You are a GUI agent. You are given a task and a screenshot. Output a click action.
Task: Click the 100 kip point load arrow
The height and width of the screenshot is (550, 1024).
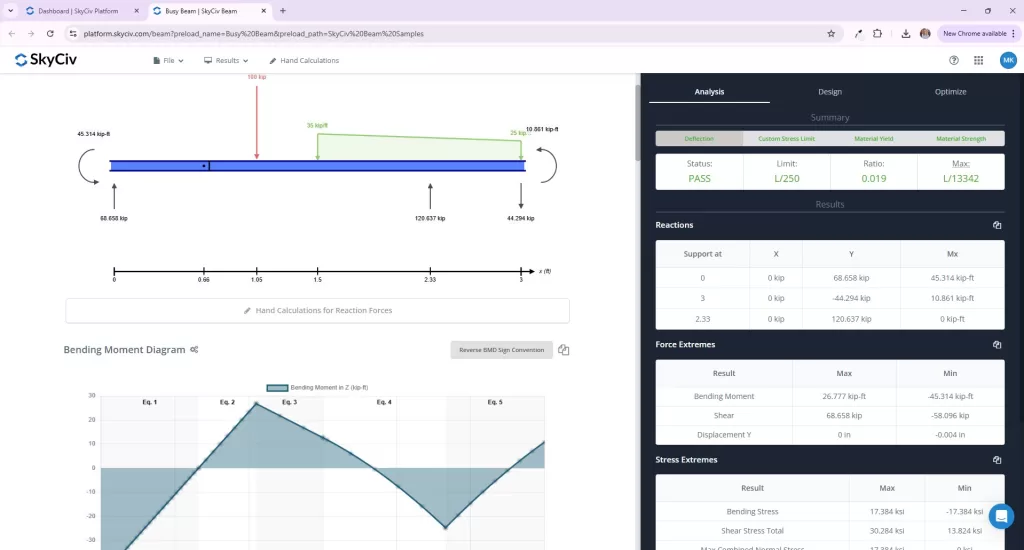pyautogui.click(x=257, y=121)
